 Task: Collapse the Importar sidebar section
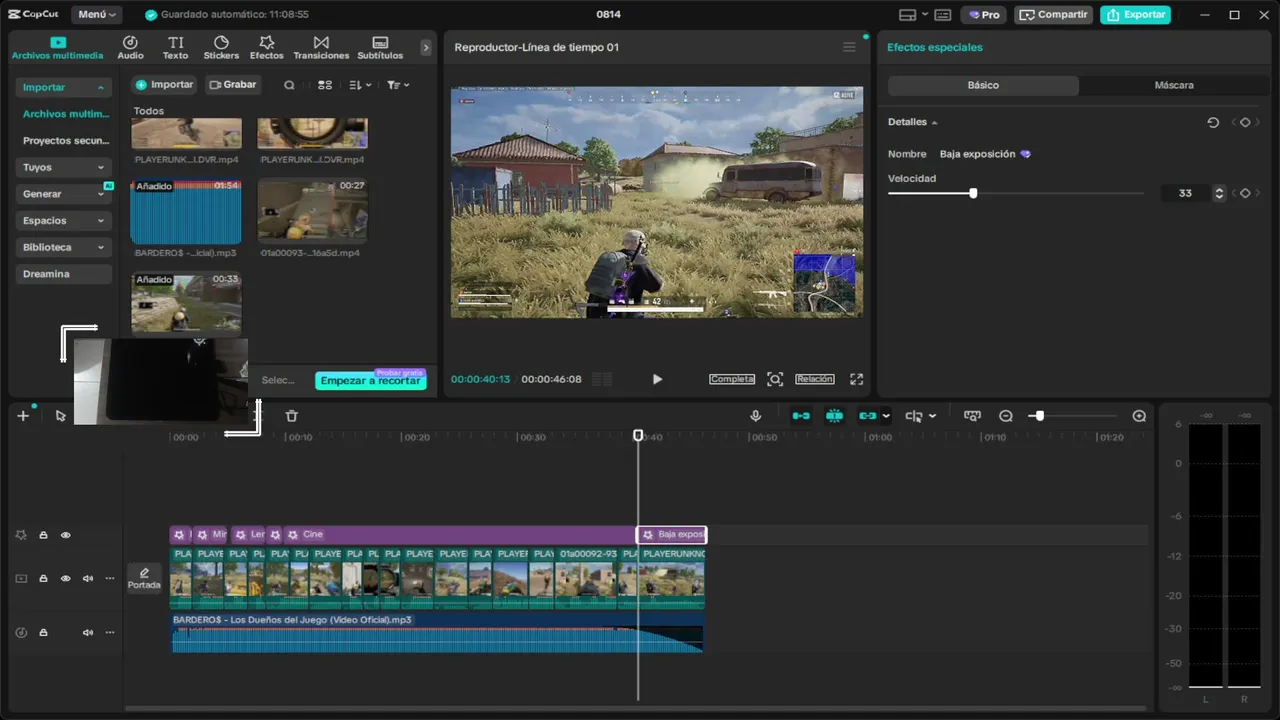pos(101,88)
